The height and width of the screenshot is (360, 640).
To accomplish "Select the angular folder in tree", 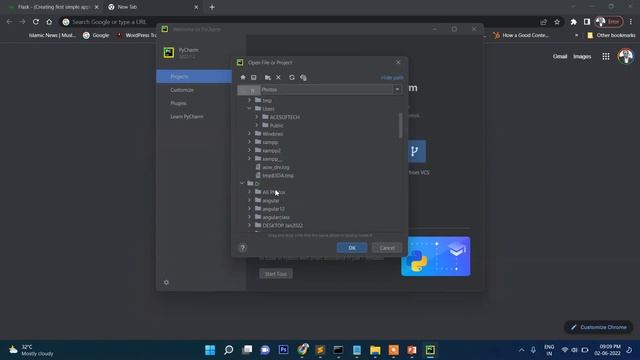I will [271, 200].
